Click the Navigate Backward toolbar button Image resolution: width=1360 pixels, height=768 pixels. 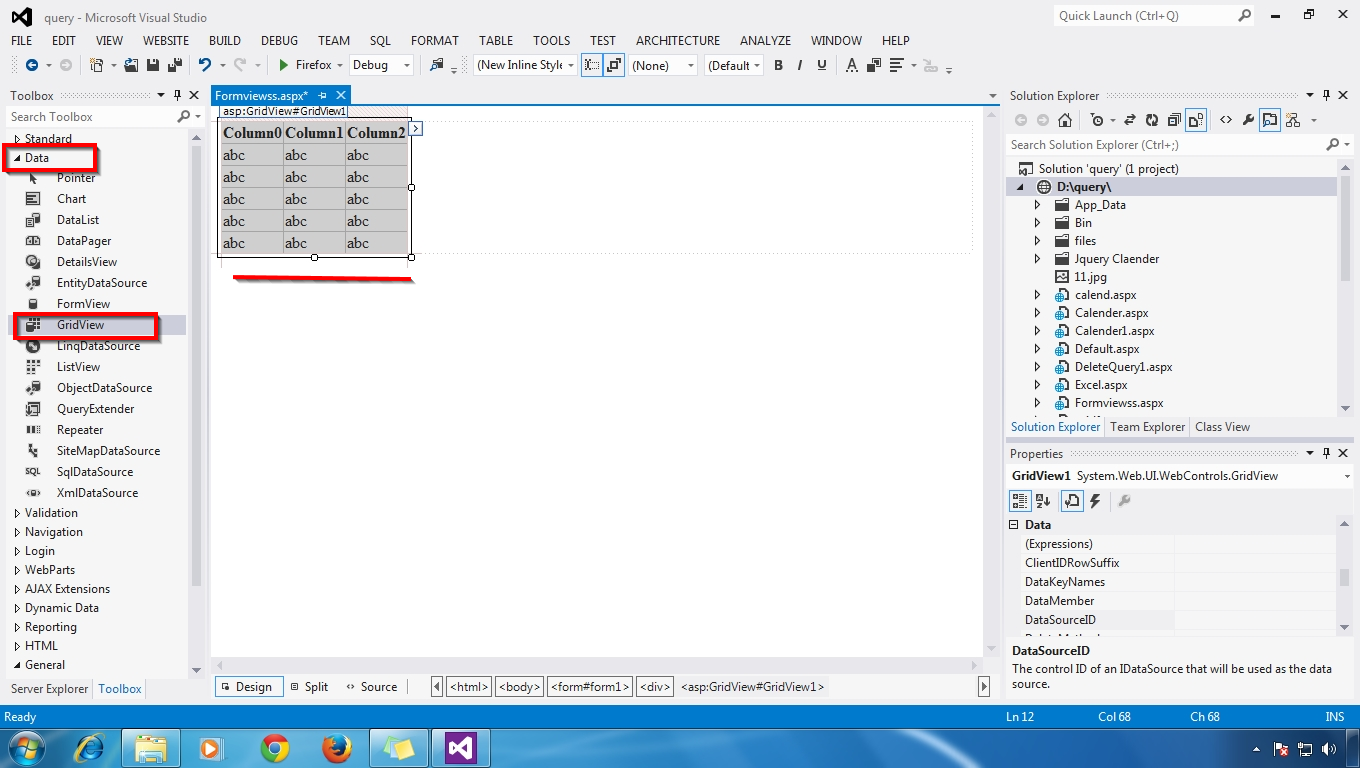click(x=32, y=65)
